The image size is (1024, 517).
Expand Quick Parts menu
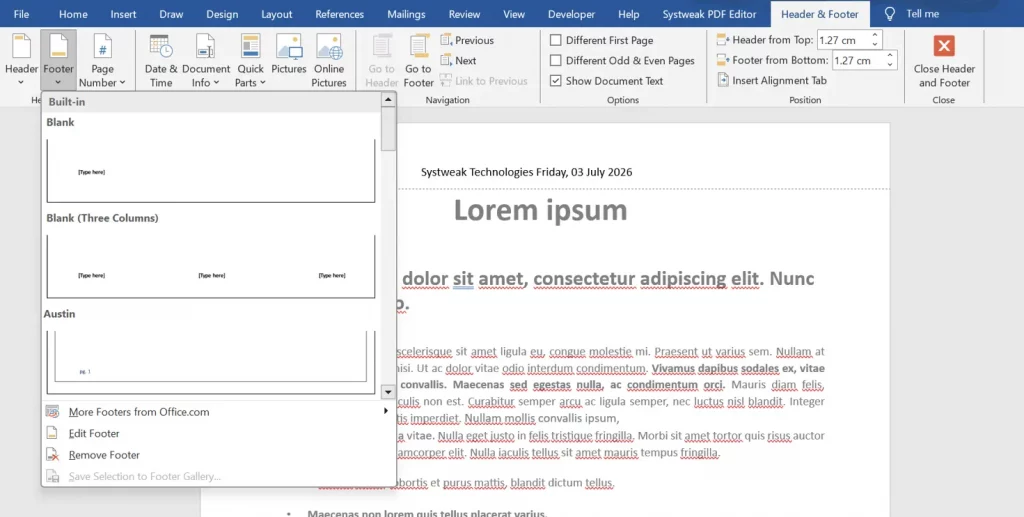coord(251,61)
